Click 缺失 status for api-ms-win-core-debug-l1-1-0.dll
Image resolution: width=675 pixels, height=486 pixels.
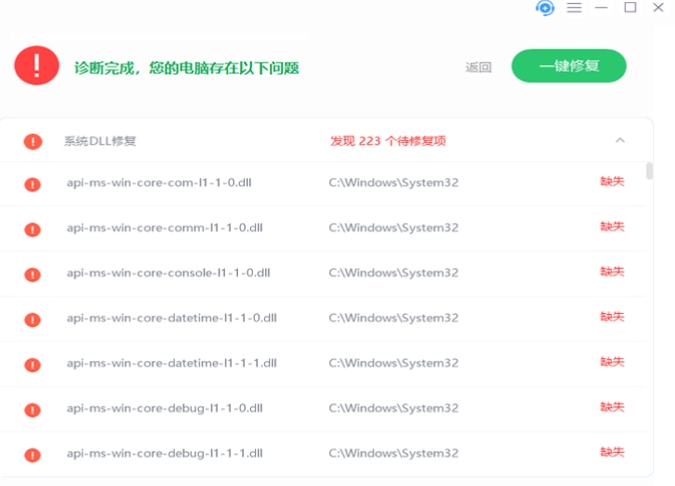point(612,408)
